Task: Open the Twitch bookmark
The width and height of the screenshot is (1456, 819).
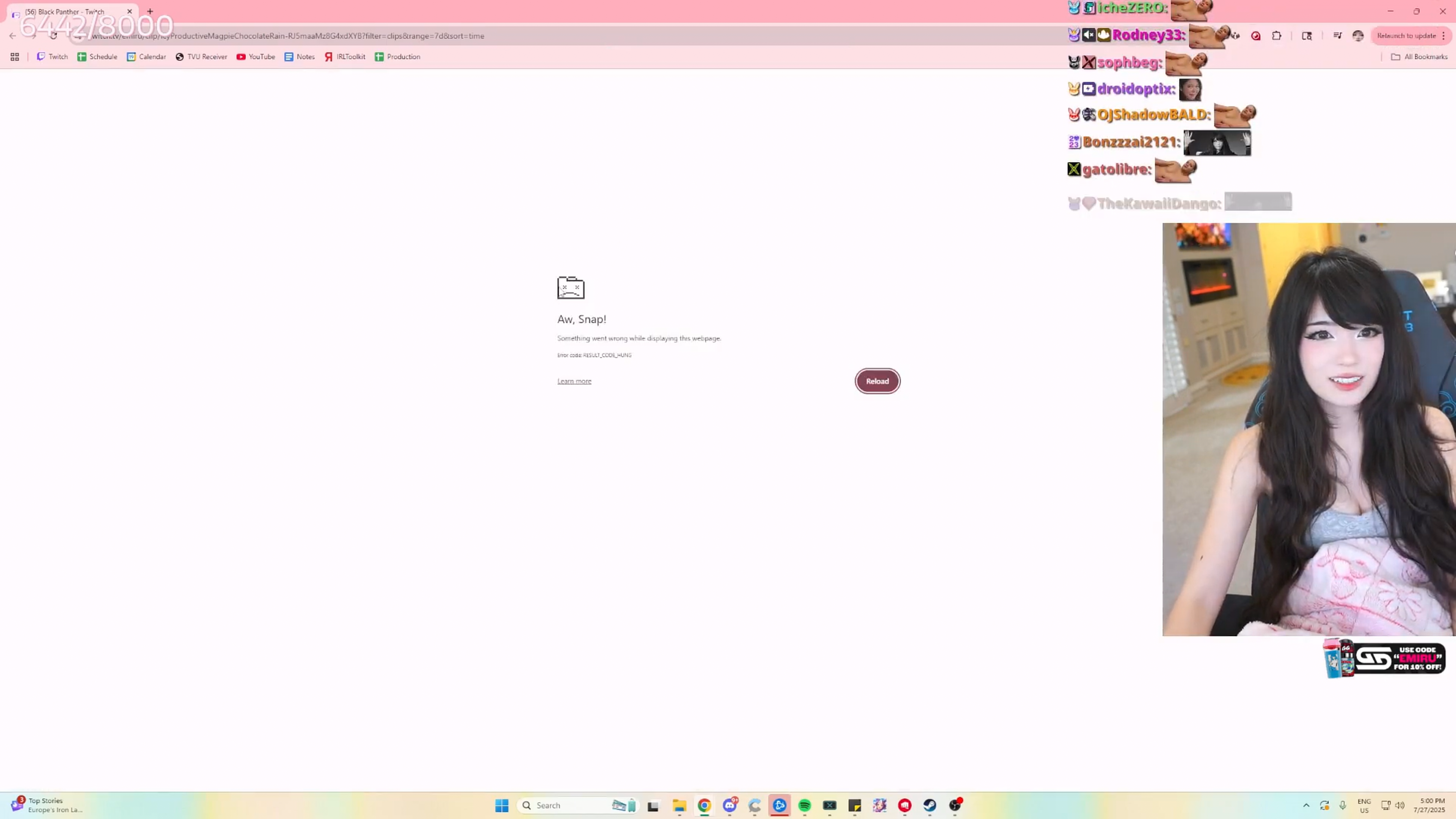Action: pyautogui.click(x=52, y=56)
